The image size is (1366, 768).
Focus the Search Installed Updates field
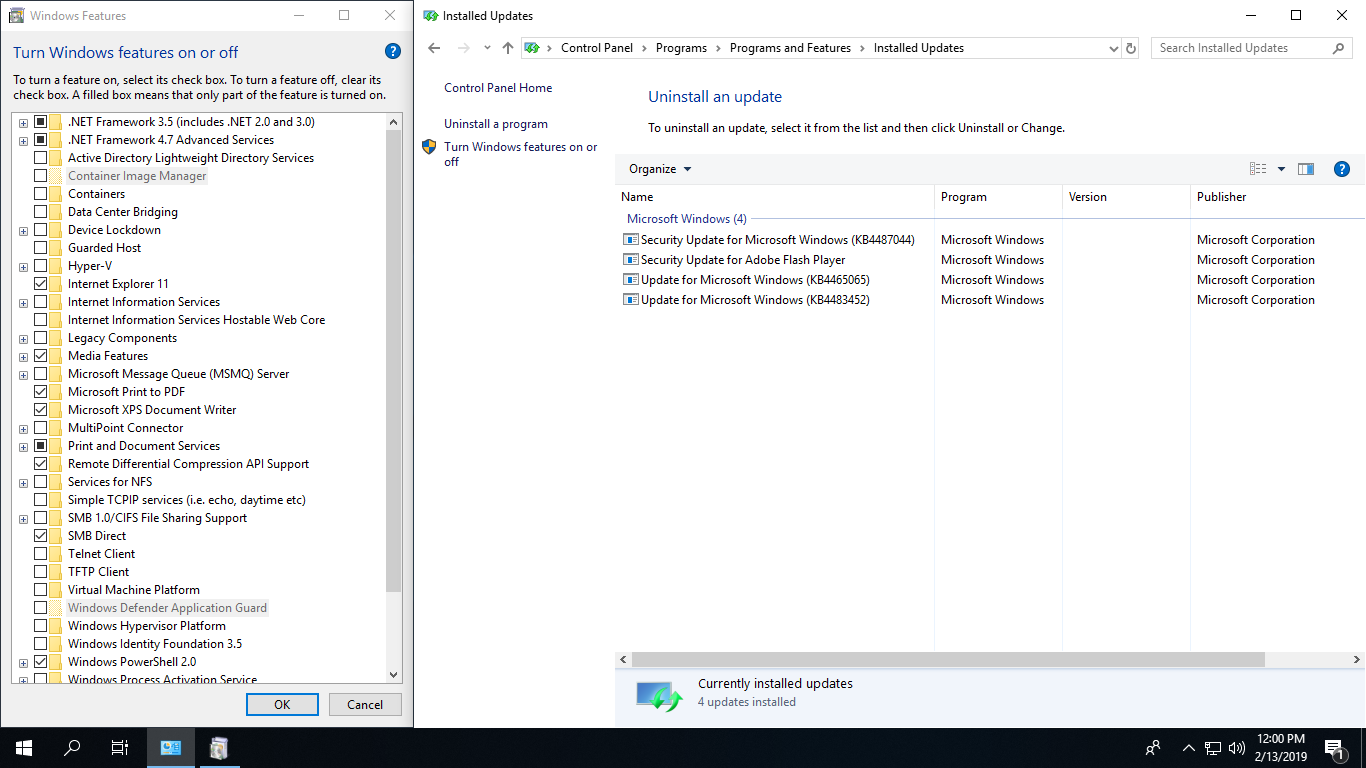pyautogui.click(x=1240, y=48)
